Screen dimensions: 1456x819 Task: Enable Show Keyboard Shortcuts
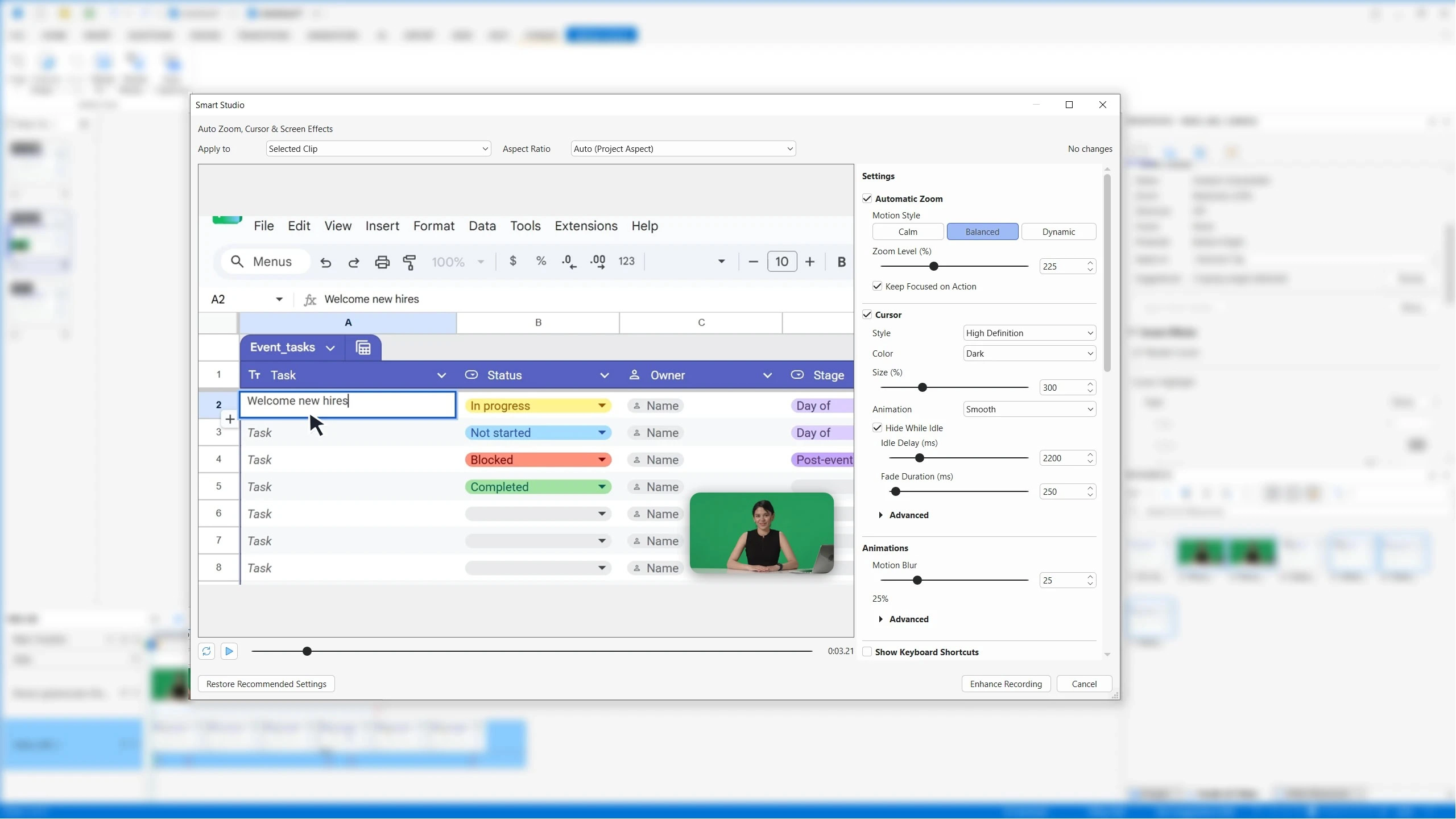point(867,652)
